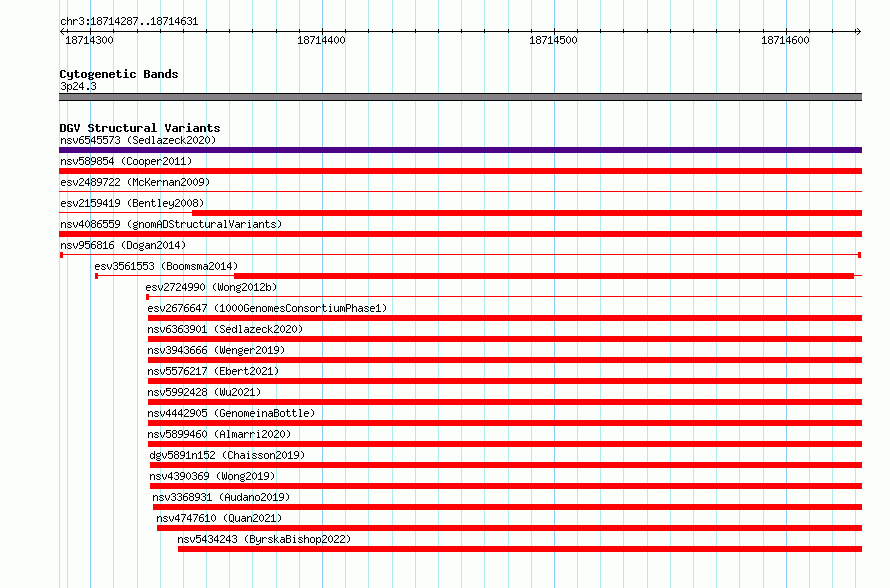The height and width of the screenshot is (588, 890).
Task: Open the nsv956816 (Dogan2014) variant
Action: pyautogui.click(x=123, y=245)
